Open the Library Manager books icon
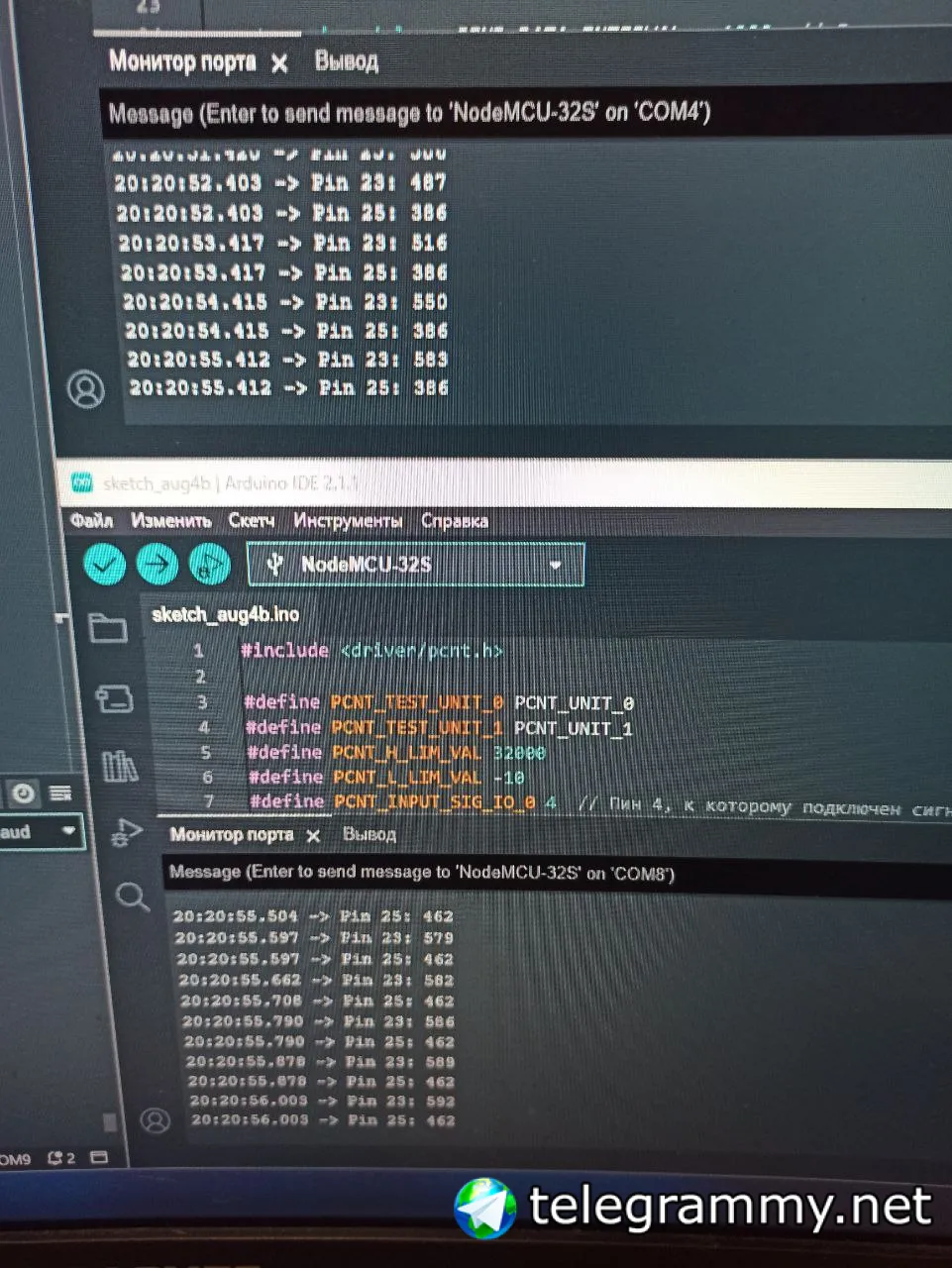The height and width of the screenshot is (1268, 952). (120, 766)
